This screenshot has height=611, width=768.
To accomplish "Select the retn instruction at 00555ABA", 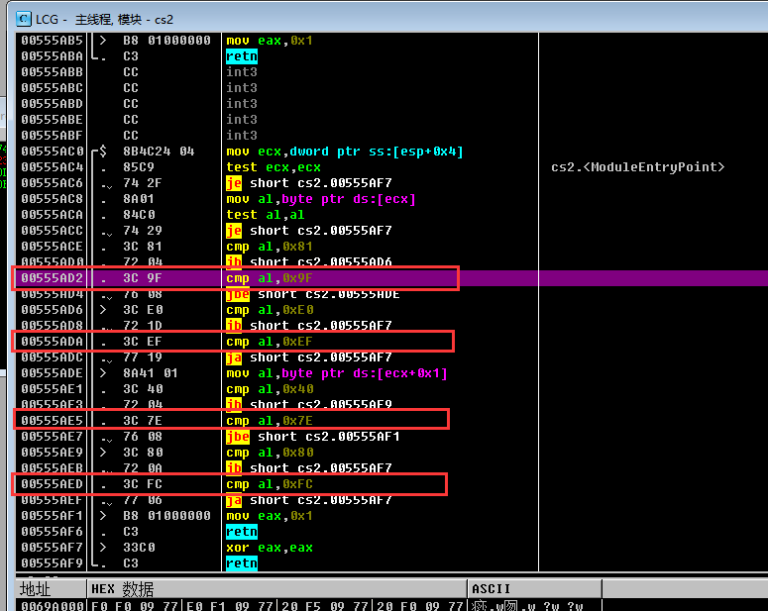I will tap(241, 57).
